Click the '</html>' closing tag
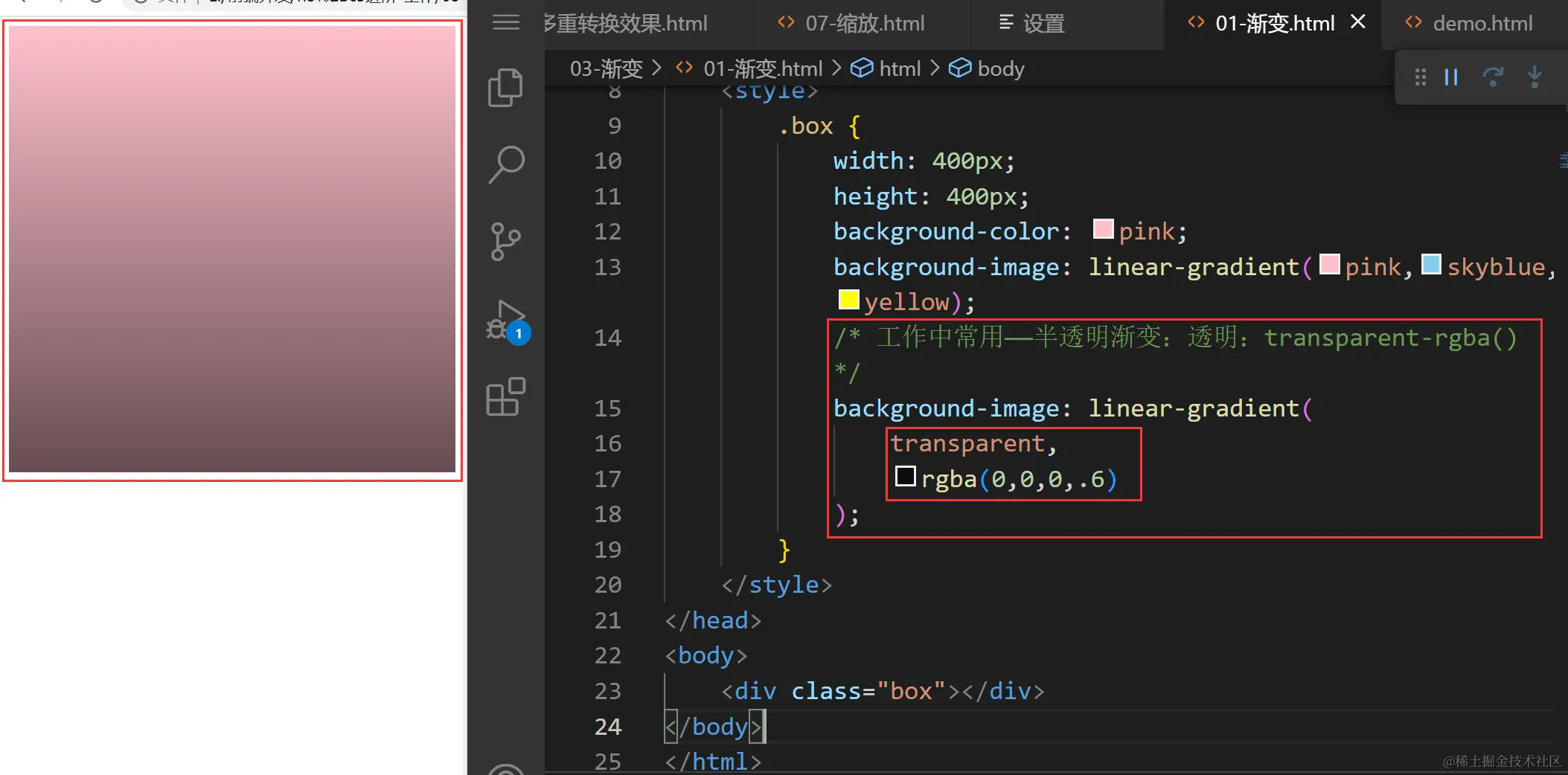Screen dimensions: 1568x775 point(713,762)
